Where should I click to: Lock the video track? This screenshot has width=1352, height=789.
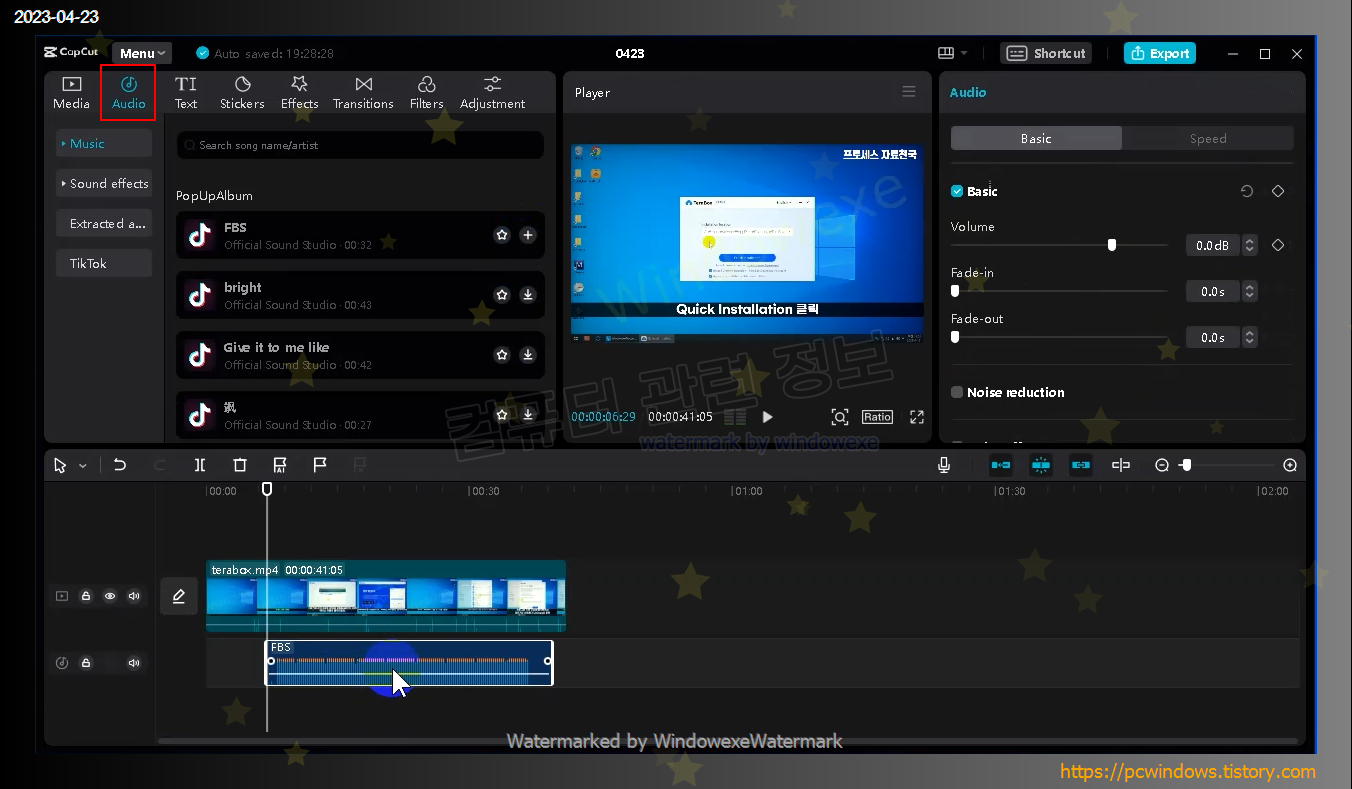point(86,596)
